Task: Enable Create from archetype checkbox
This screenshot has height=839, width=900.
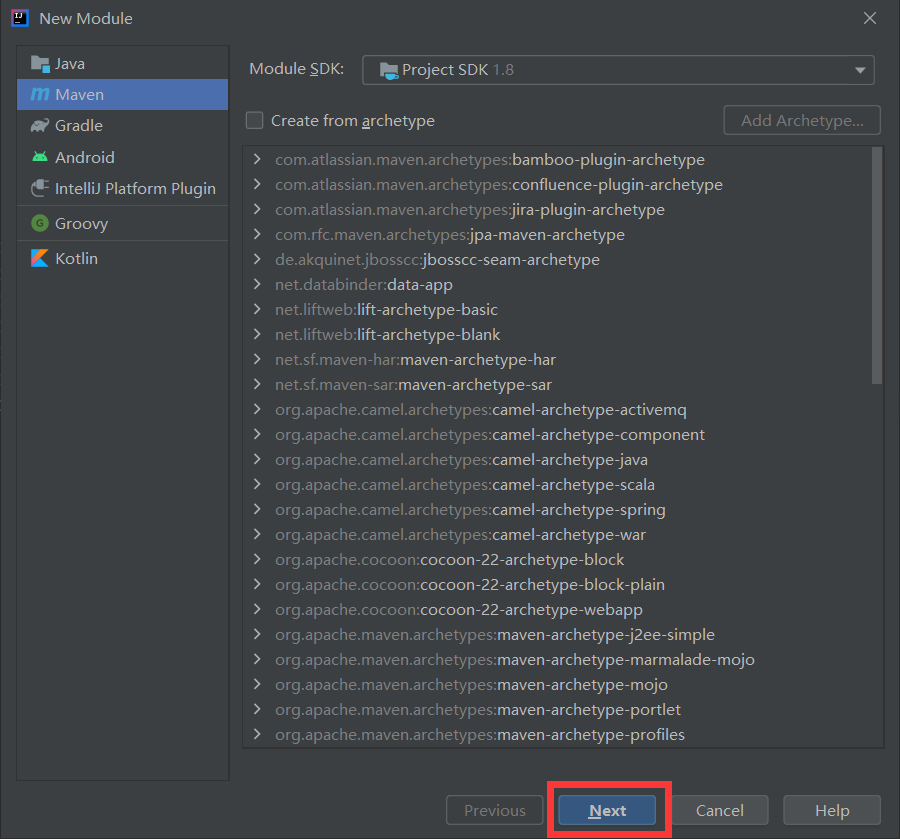Action: [x=254, y=121]
